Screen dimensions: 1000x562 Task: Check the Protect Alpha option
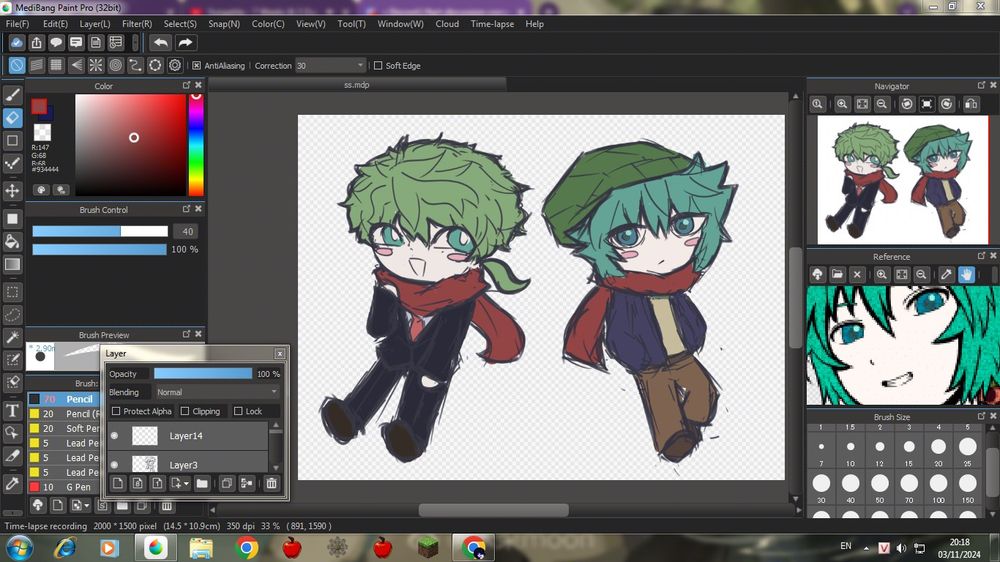[x=116, y=411]
